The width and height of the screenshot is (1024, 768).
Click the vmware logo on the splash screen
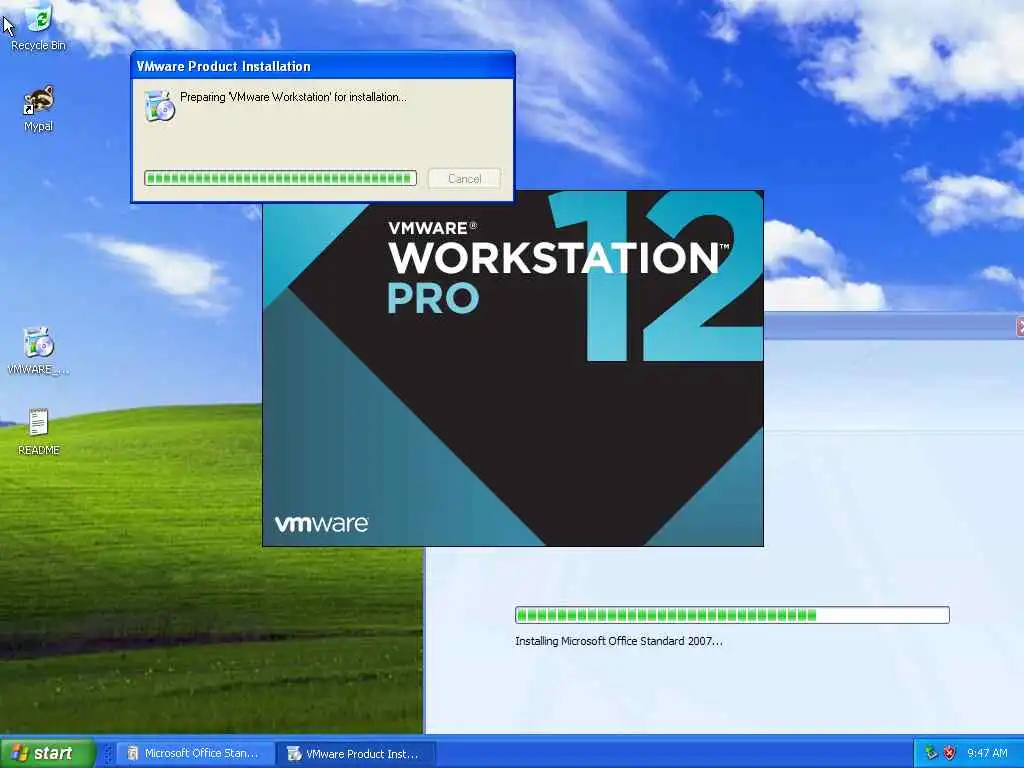tap(321, 523)
